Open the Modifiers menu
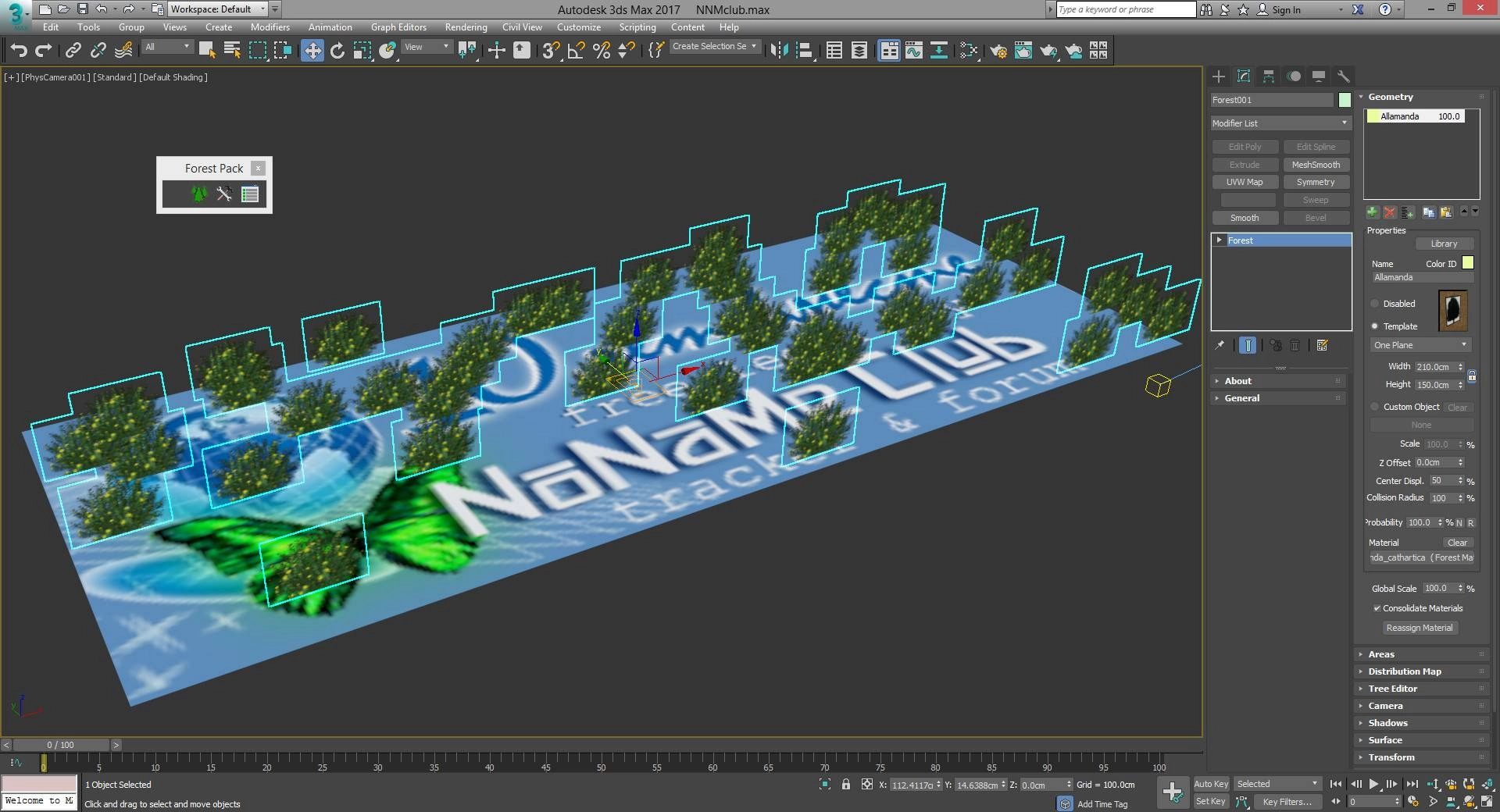Viewport: 1500px width, 812px height. point(270,27)
